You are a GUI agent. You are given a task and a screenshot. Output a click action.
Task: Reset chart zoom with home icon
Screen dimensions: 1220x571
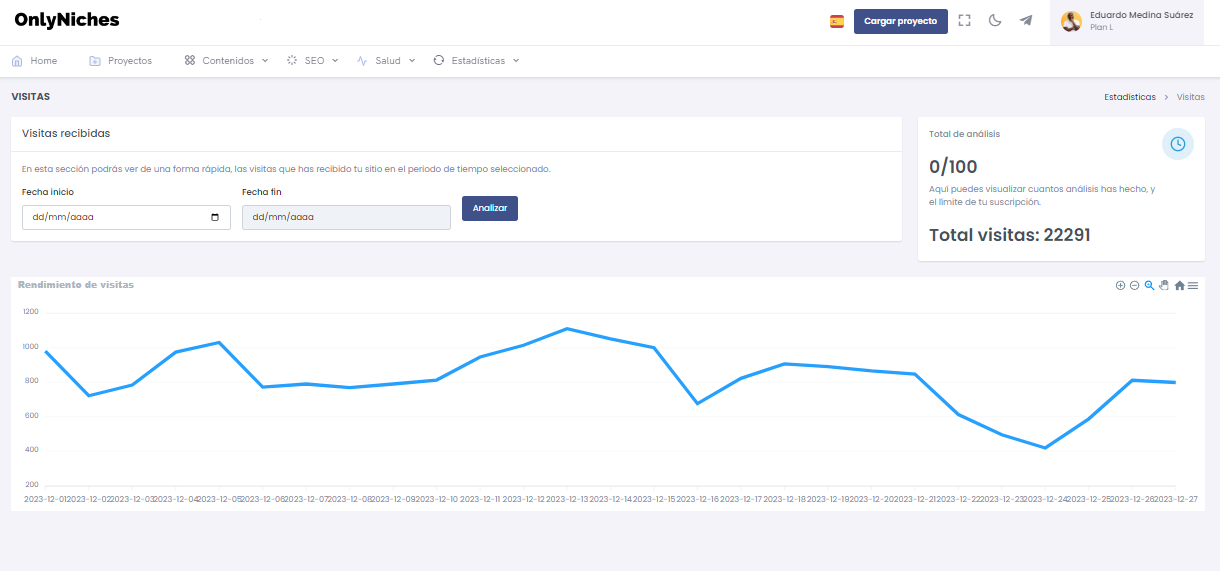tap(1179, 286)
